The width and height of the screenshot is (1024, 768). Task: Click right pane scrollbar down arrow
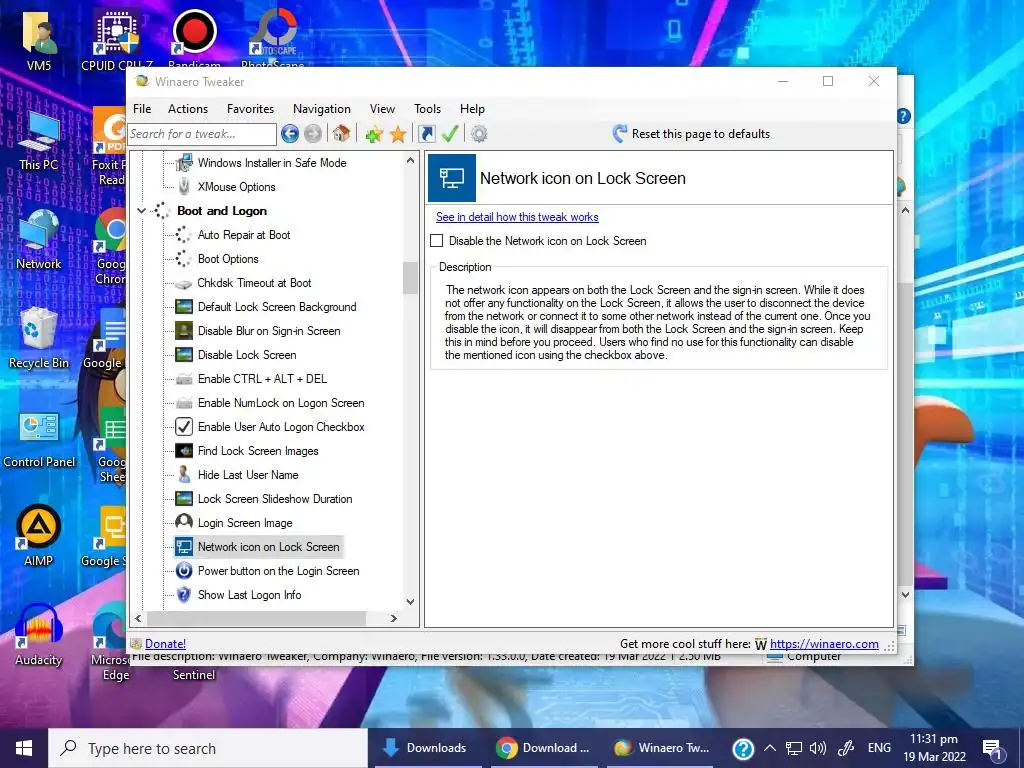coord(905,594)
